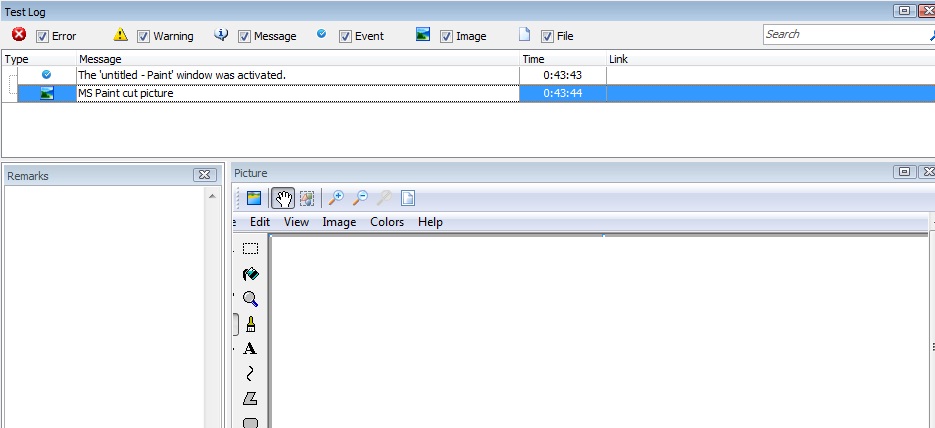The width and height of the screenshot is (935, 428).
Task: Sort log by the Time column header
Action: point(562,59)
